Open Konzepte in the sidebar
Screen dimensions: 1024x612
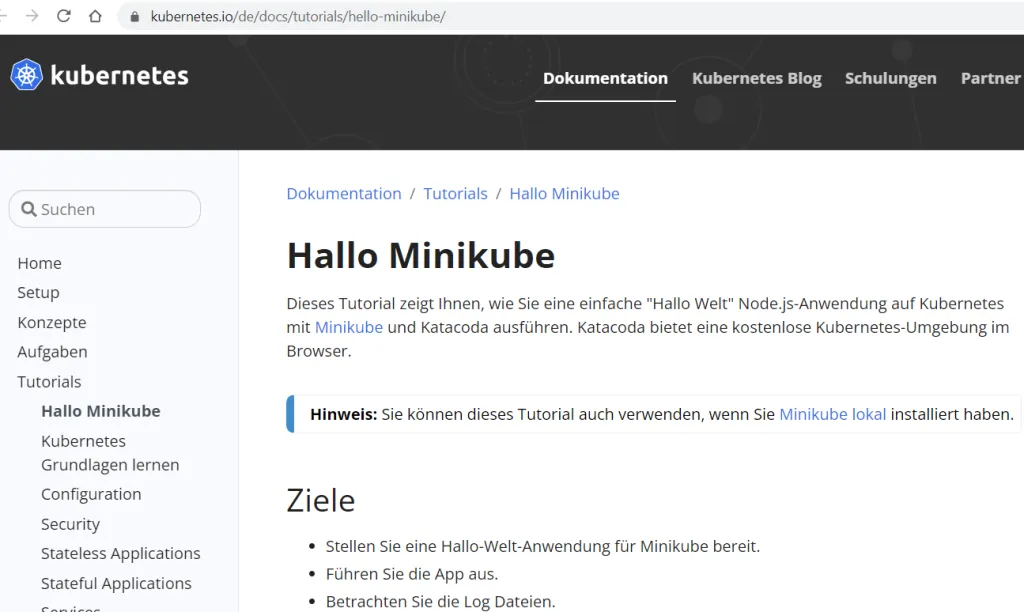click(x=52, y=323)
